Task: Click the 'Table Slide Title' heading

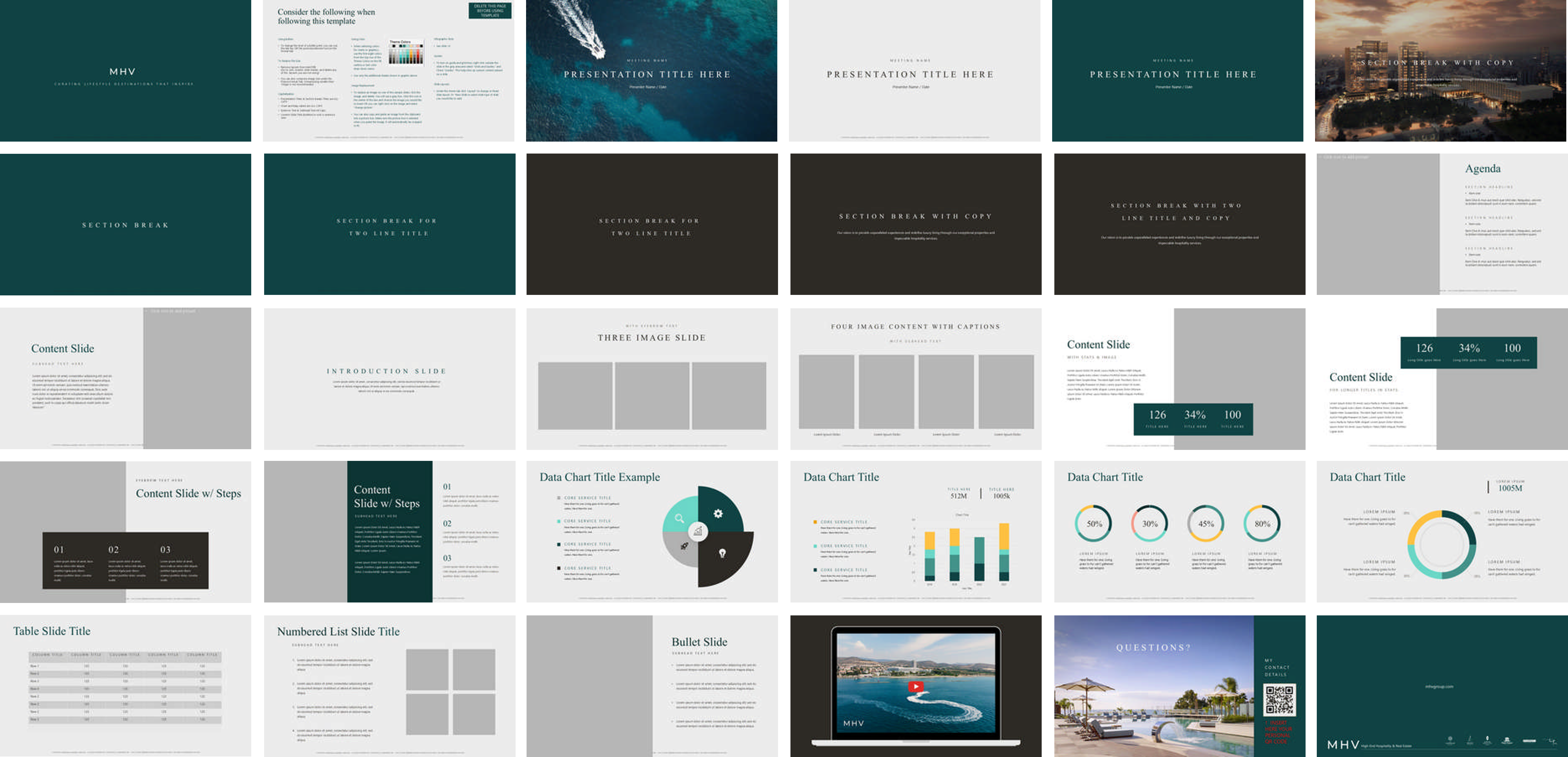Action: tap(52, 631)
